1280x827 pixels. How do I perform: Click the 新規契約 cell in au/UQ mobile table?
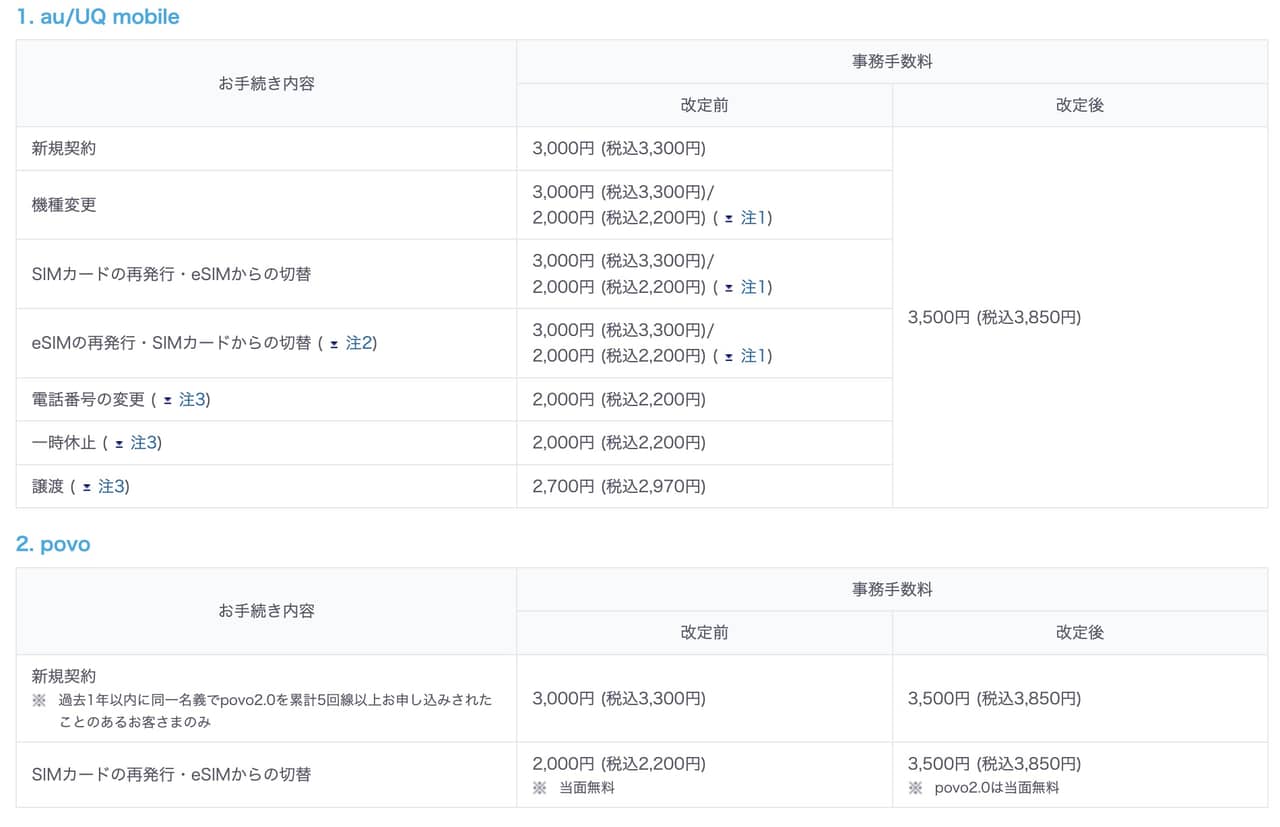point(64,149)
